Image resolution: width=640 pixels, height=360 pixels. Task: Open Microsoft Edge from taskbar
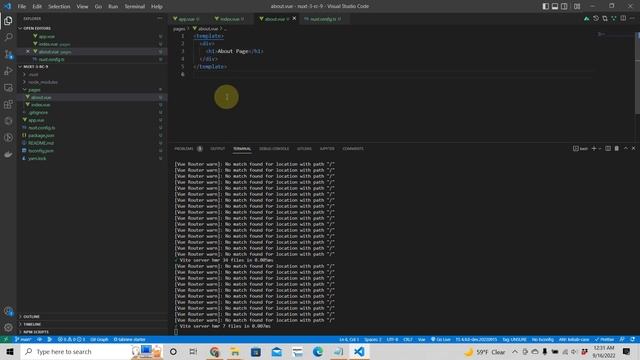(318, 351)
